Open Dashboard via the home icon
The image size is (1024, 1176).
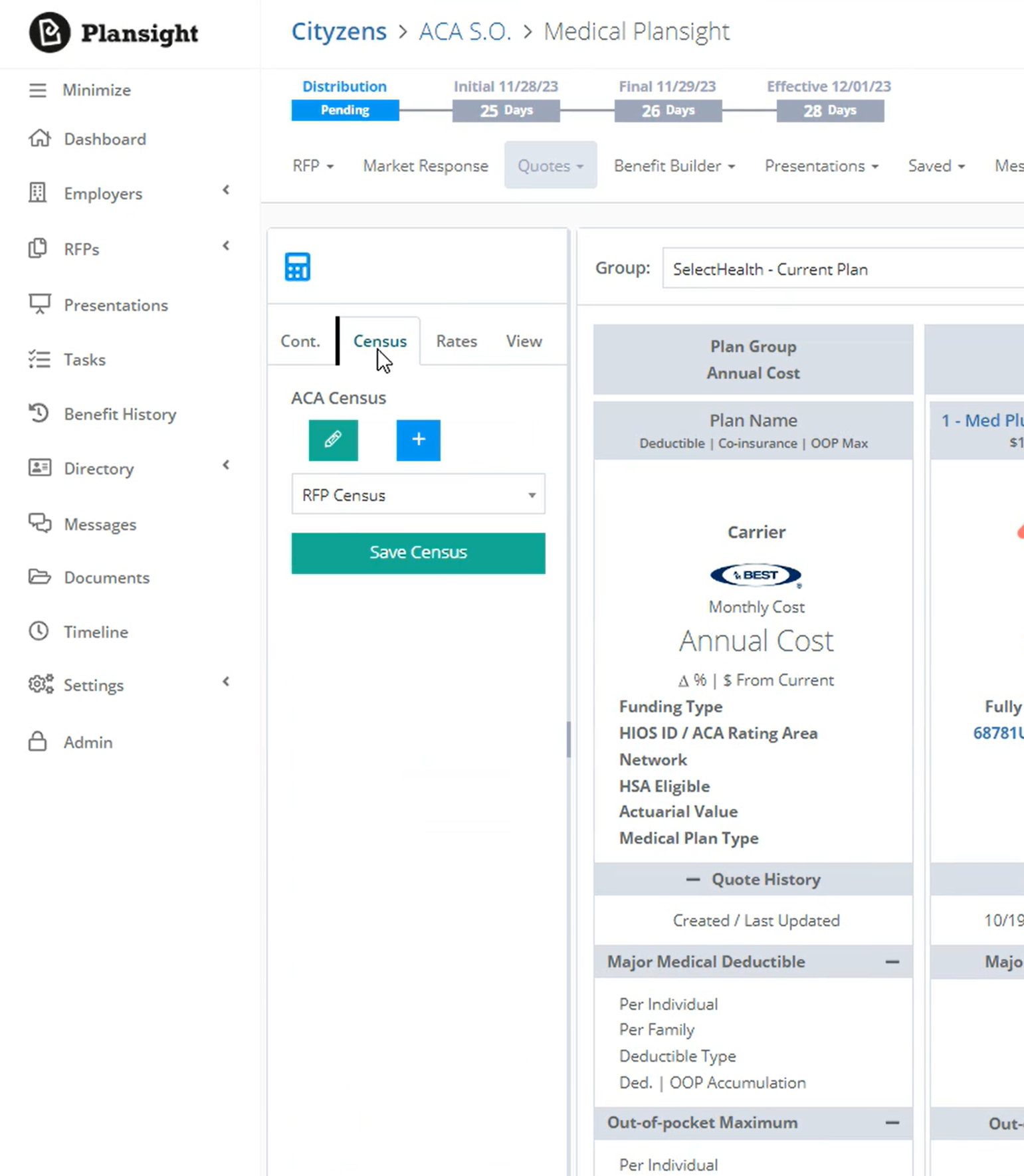click(40, 138)
